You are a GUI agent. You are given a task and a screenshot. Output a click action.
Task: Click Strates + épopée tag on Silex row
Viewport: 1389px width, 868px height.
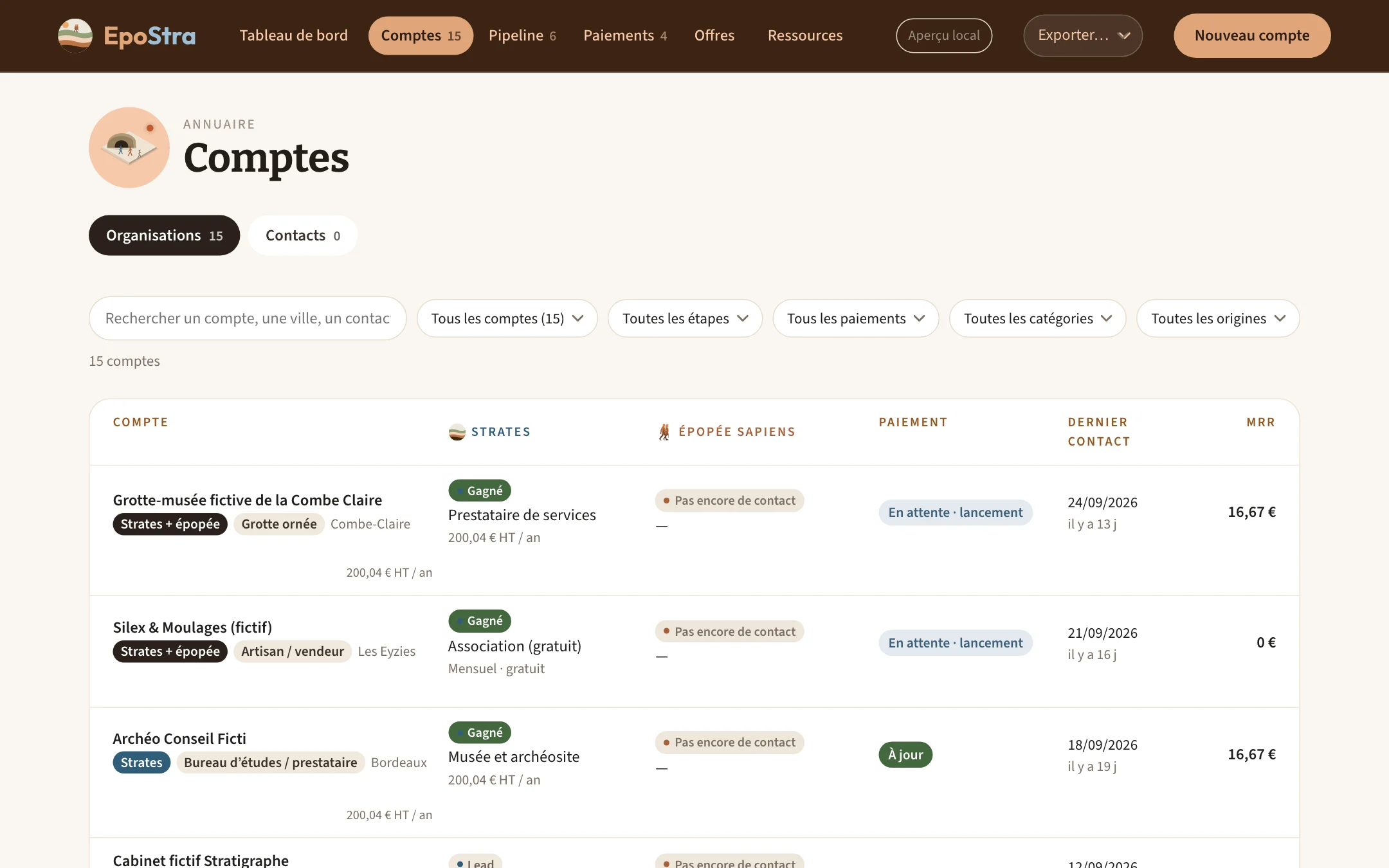170,651
